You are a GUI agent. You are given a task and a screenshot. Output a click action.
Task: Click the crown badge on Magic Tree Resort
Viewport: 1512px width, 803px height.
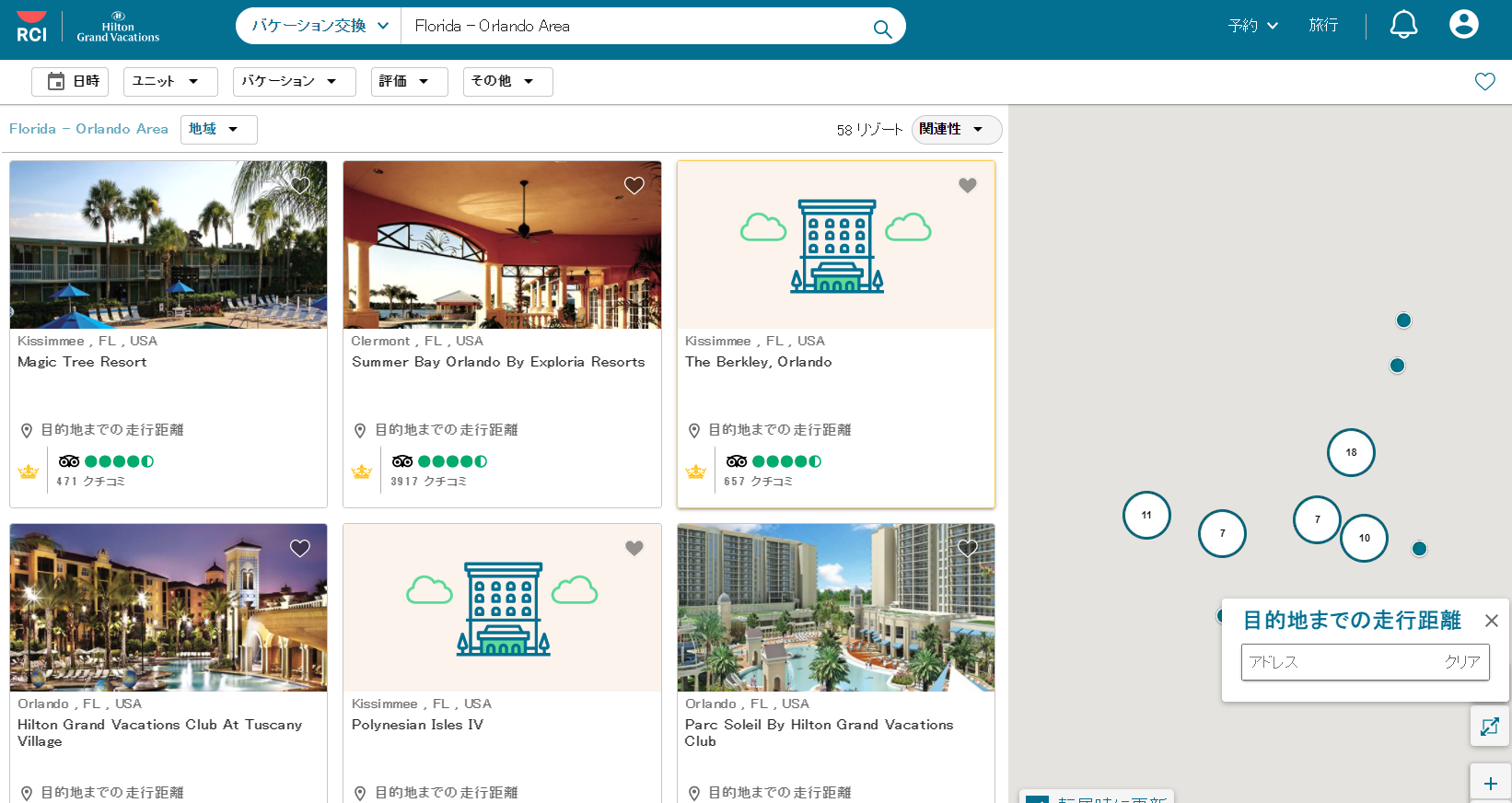click(29, 471)
